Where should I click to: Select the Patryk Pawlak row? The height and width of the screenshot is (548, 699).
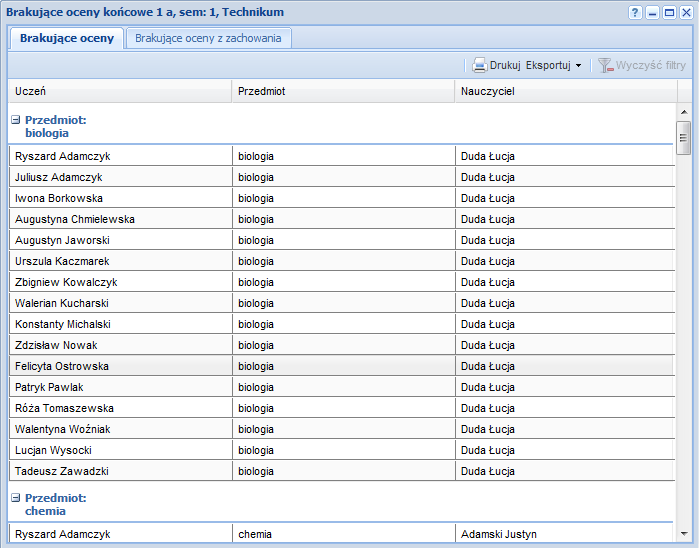click(x=342, y=387)
